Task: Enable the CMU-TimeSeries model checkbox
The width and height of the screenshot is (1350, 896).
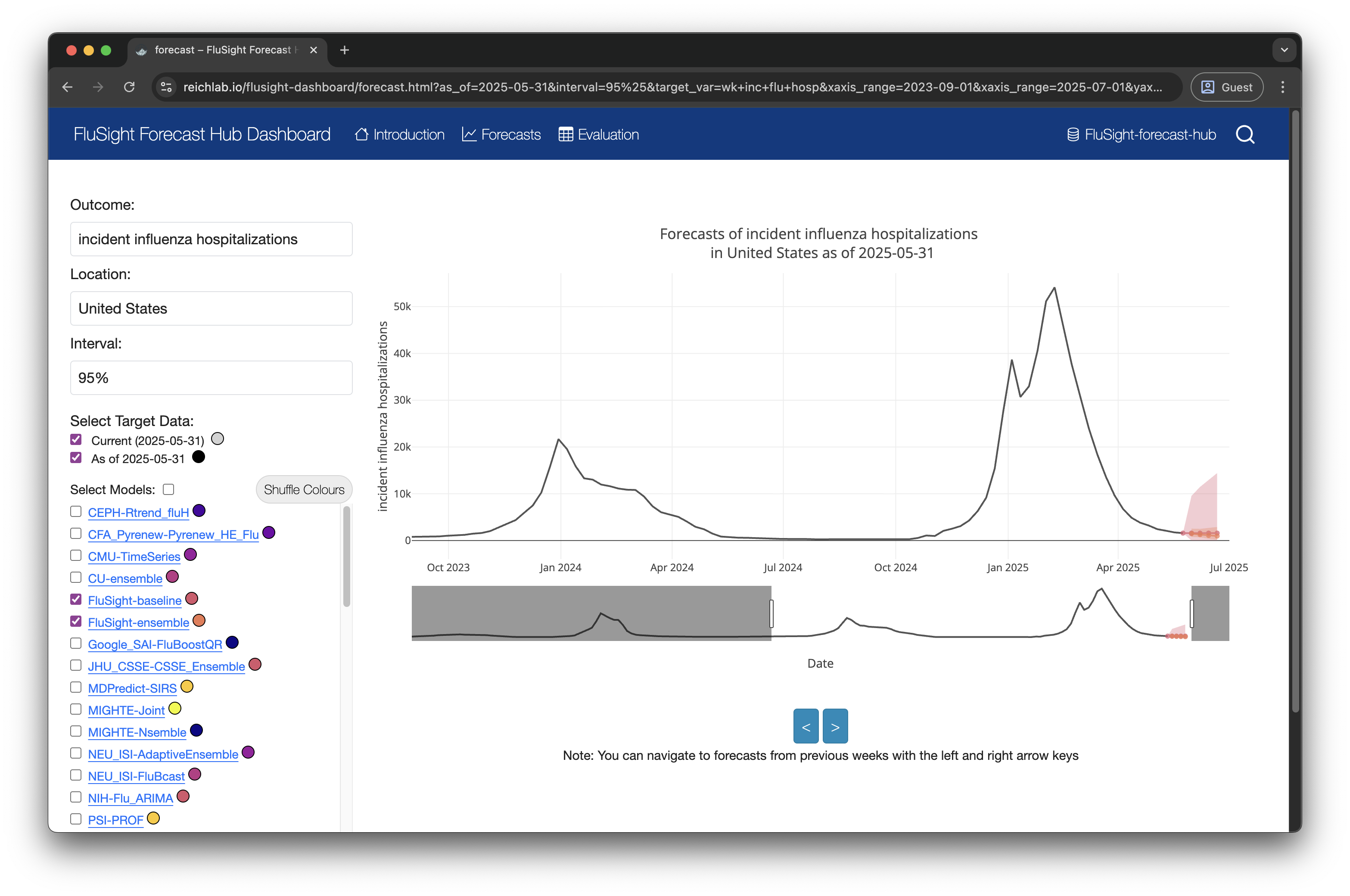Action: tap(76, 555)
